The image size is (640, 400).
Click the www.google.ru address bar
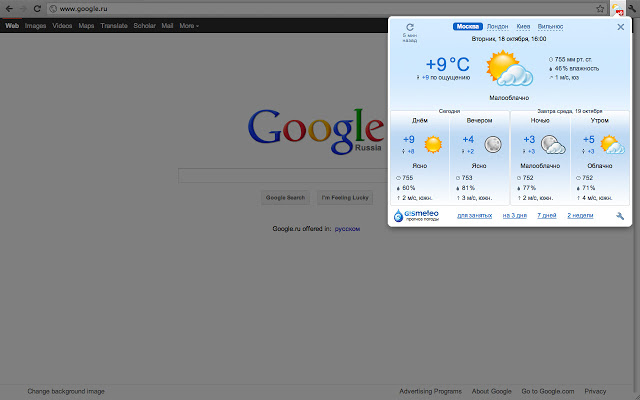click(327, 9)
